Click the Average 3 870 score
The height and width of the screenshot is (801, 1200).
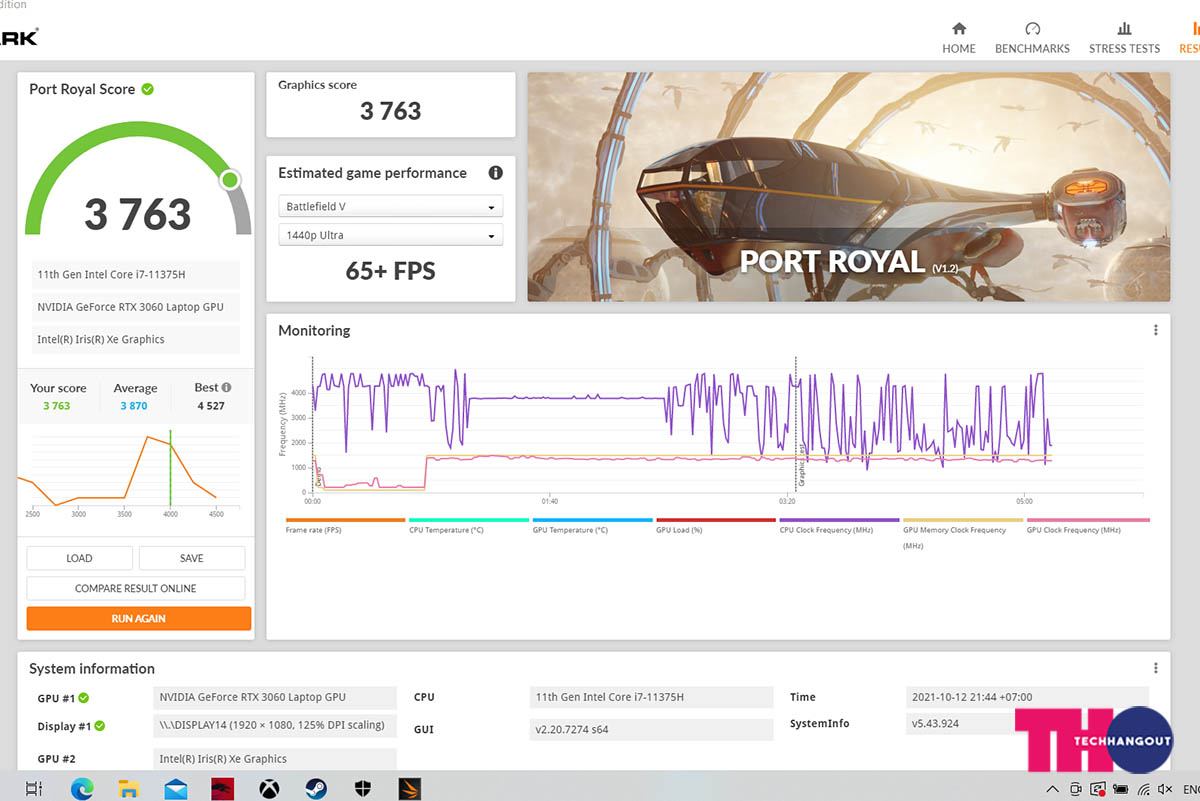tap(134, 406)
